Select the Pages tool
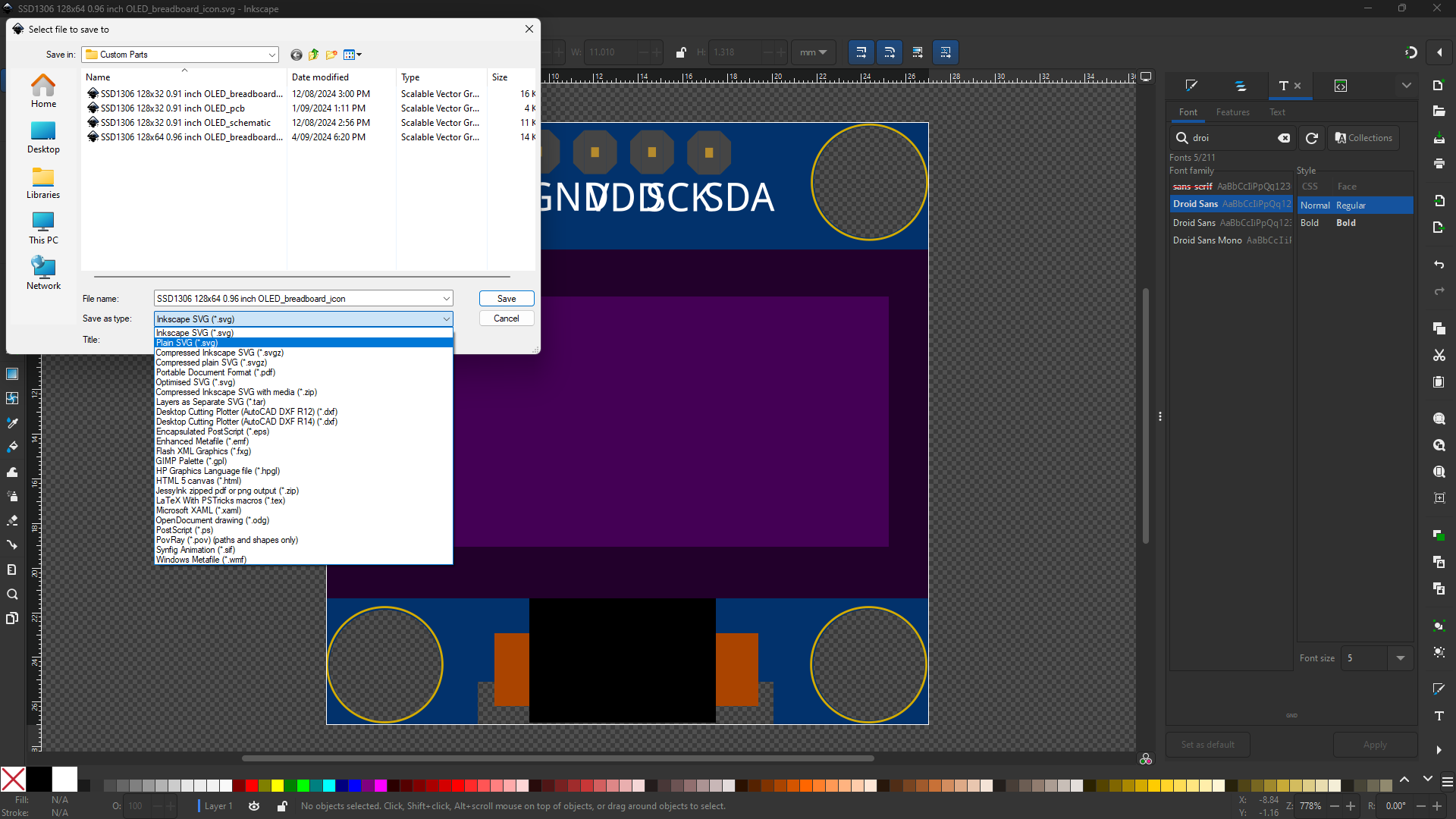1456x819 pixels. click(12, 619)
